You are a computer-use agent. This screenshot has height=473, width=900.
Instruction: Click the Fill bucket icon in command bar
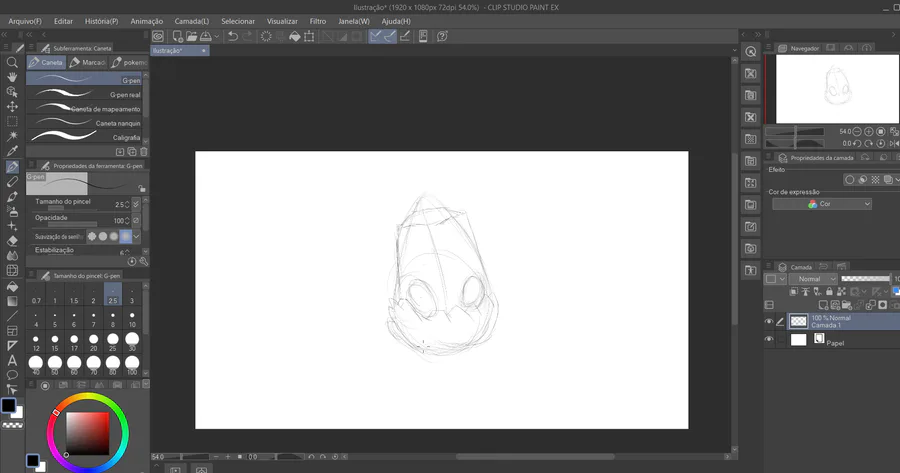click(x=294, y=36)
